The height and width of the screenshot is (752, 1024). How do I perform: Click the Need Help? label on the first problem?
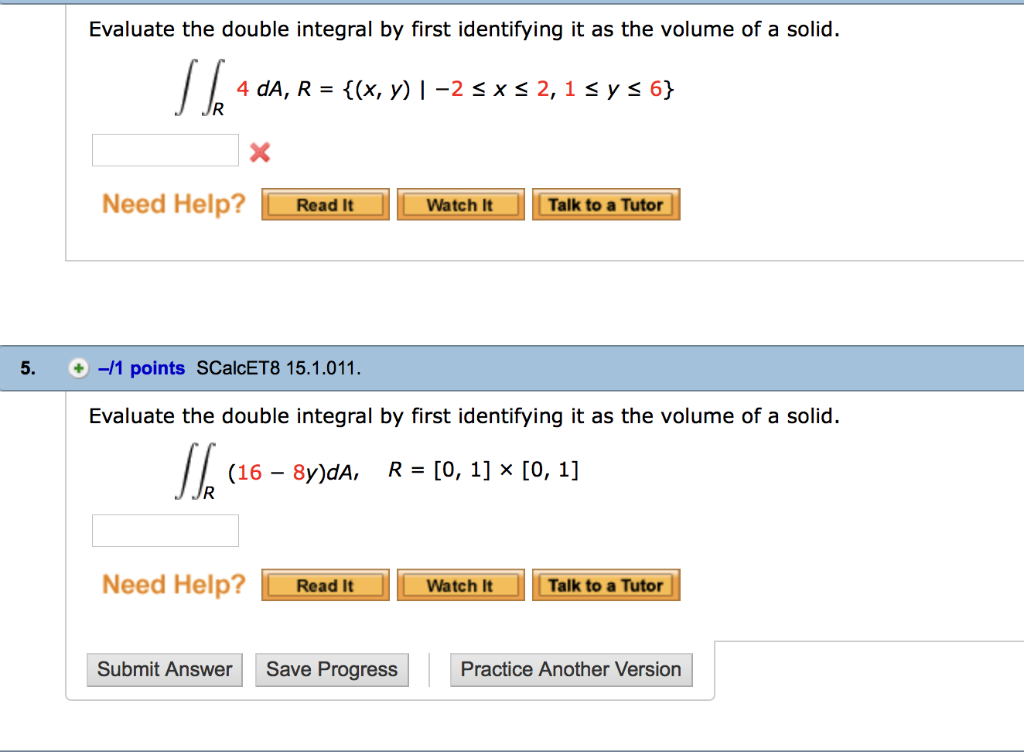[172, 204]
